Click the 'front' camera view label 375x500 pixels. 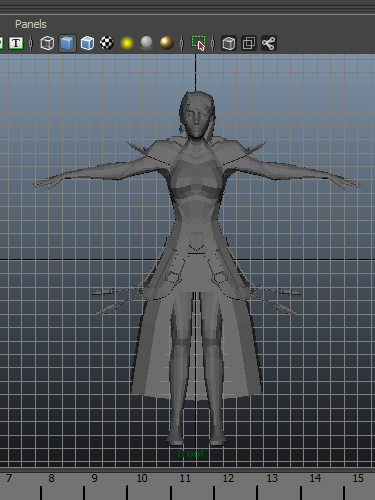pos(191,453)
